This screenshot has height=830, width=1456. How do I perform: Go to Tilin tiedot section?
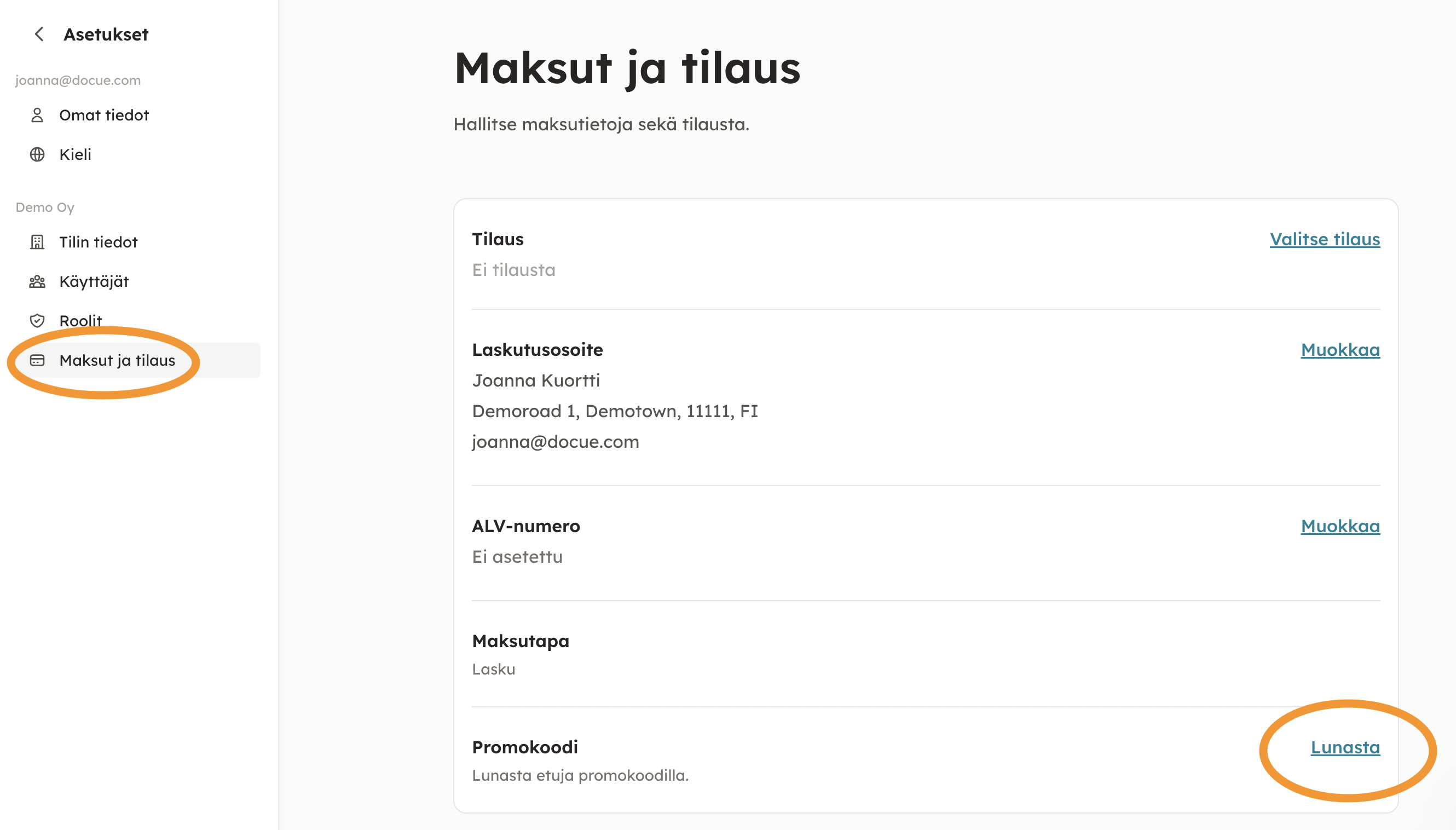click(x=98, y=243)
